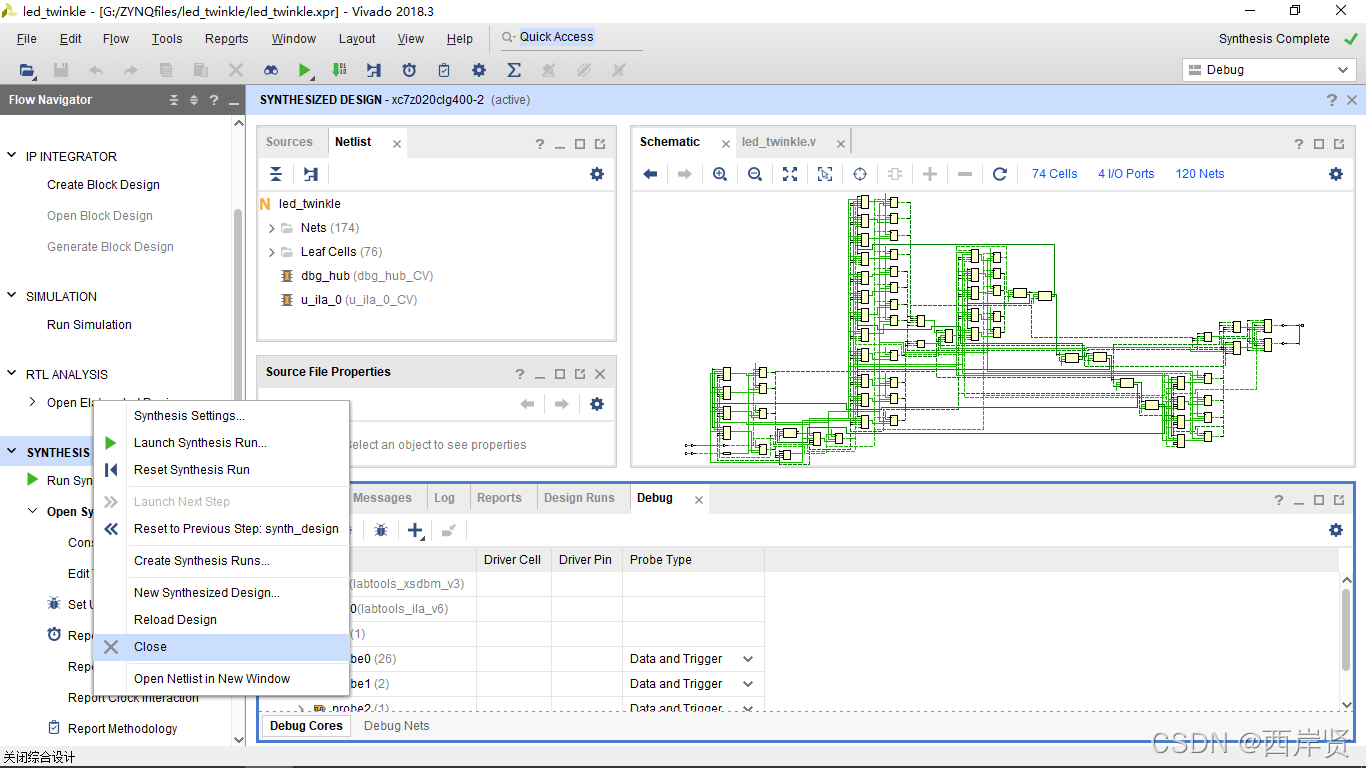Click the Quick Access search field
Screen dimensions: 1366x768
[571, 37]
